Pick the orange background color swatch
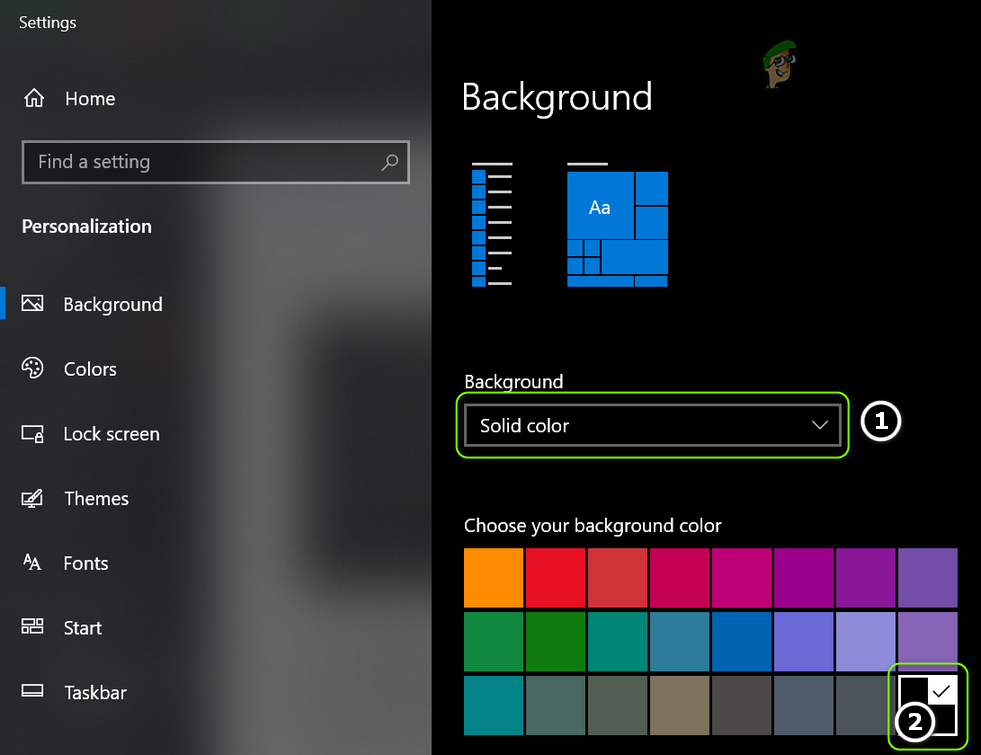 click(x=493, y=578)
